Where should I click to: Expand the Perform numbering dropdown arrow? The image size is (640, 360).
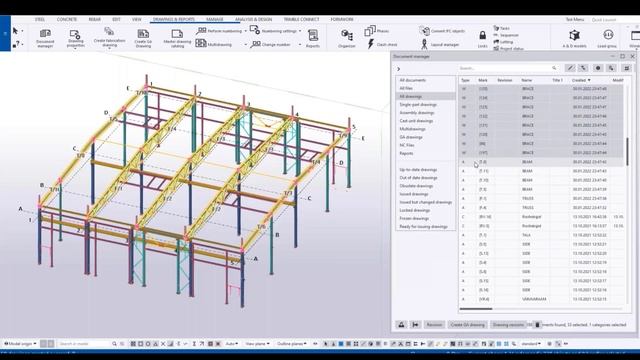click(245, 31)
